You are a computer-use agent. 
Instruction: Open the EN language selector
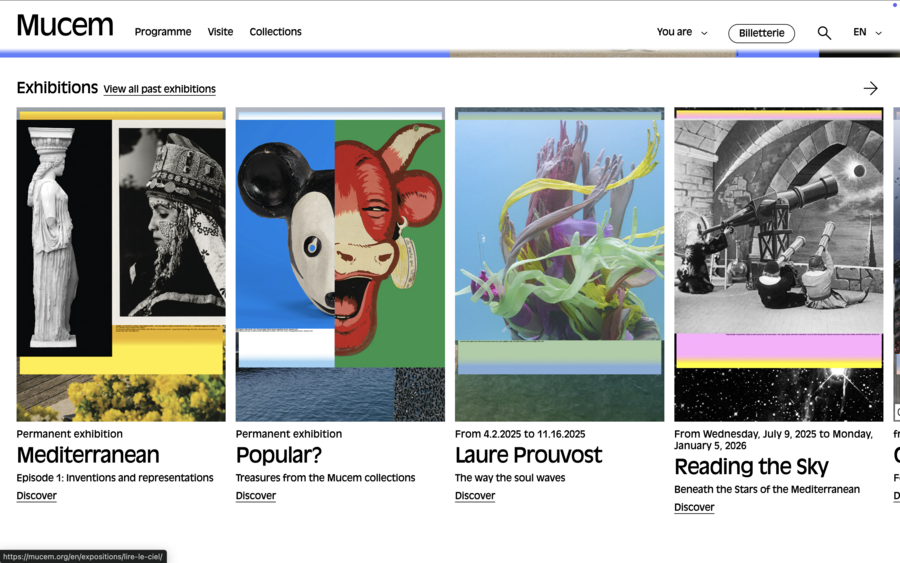tap(867, 32)
